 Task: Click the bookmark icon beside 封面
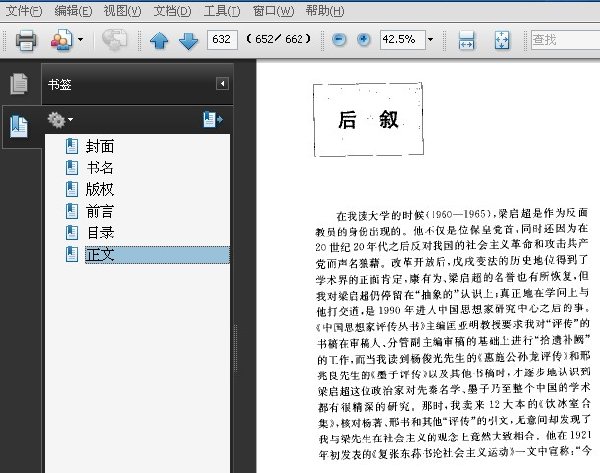(72, 147)
